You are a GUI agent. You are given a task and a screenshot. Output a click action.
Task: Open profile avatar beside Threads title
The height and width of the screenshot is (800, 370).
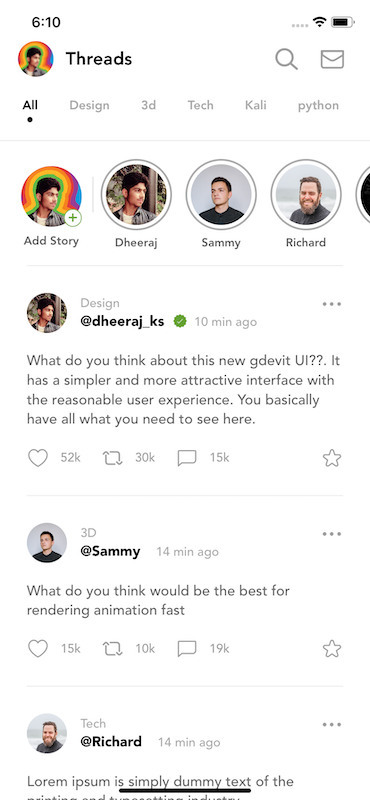(x=36, y=59)
